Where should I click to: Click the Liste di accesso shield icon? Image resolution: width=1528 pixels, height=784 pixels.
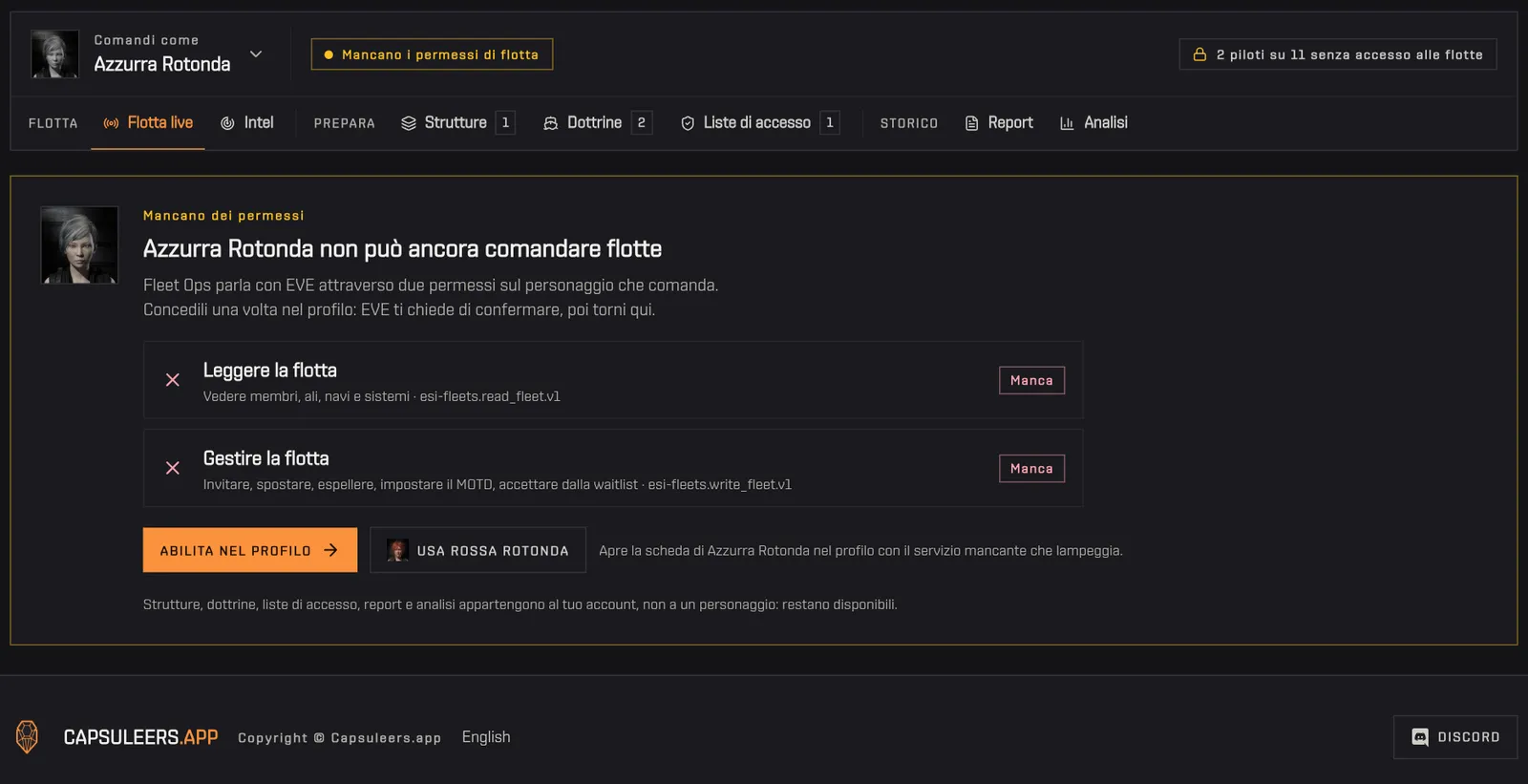pyautogui.click(x=688, y=123)
